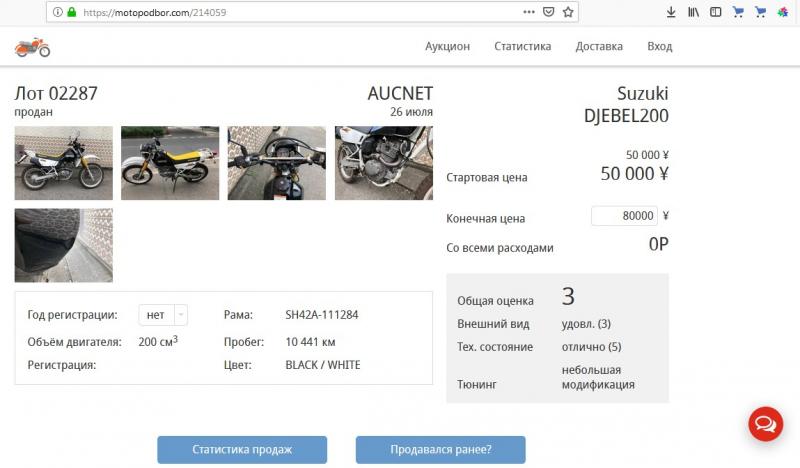Click the frame number SH42A-111284
Viewport: 800px width, 468px height.
[322, 315]
